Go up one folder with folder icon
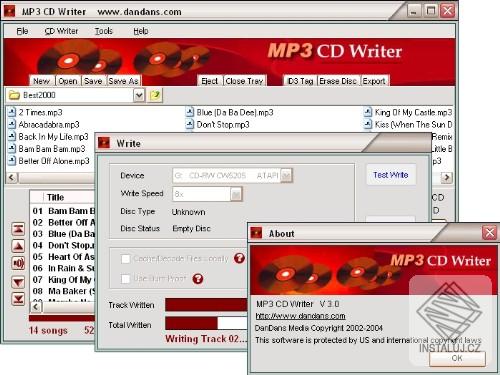 [155, 95]
